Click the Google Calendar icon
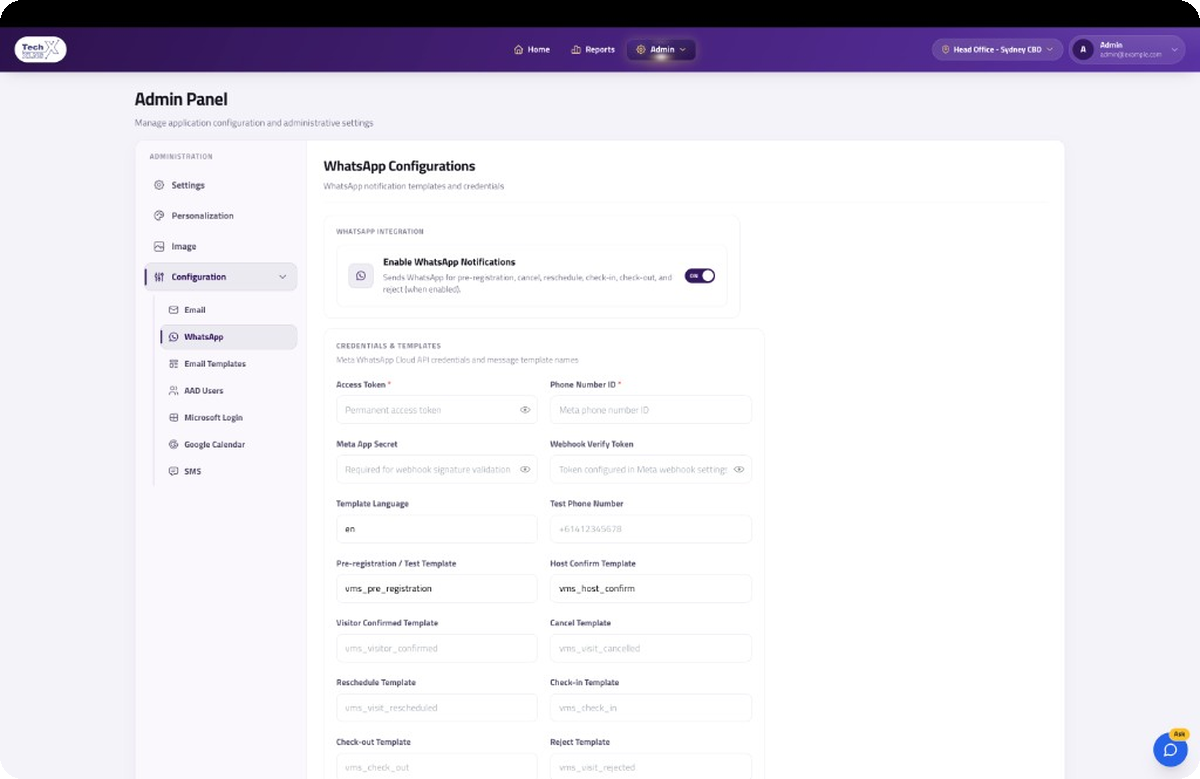Image resolution: width=1200 pixels, height=779 pixels. 174,445
